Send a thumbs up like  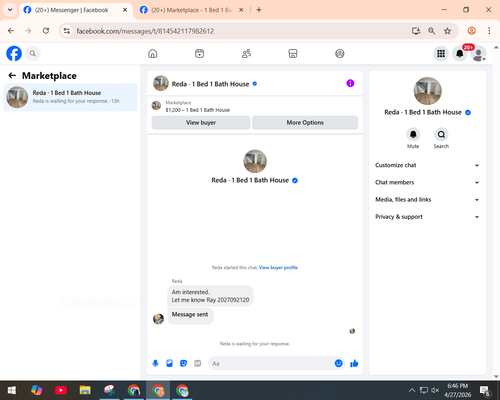click(354, 363)
